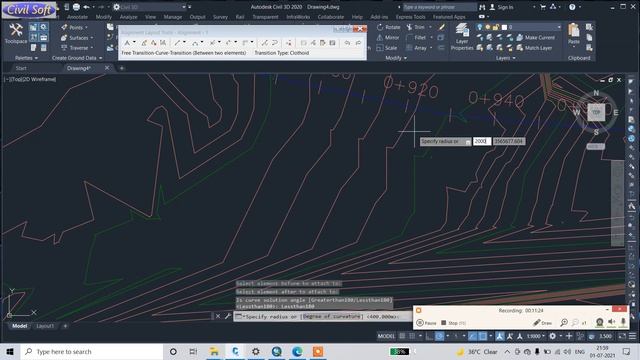
Task: Click the undo icon in Alignment Layout Tools
Action: [x=347, y=43]
